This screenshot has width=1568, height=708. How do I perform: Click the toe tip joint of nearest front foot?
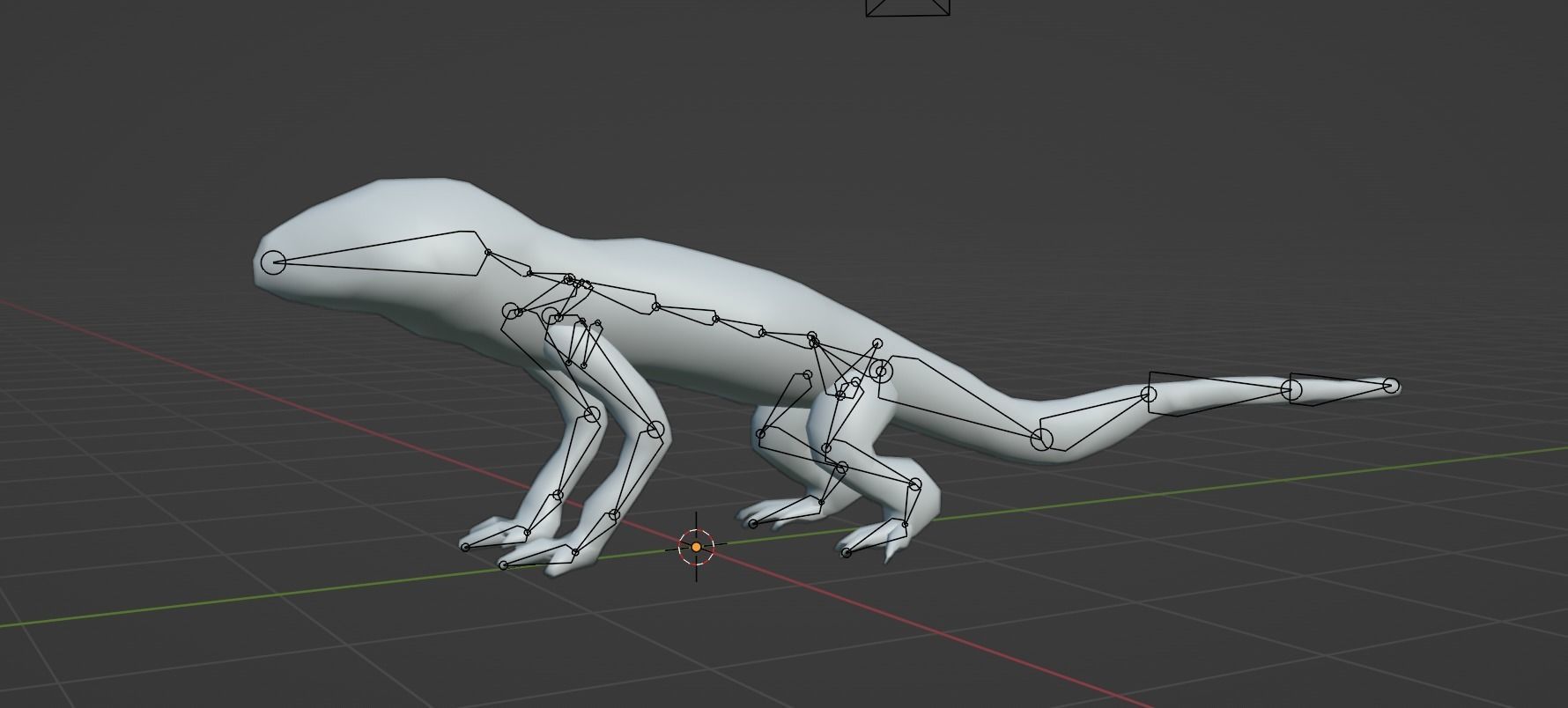503,564
